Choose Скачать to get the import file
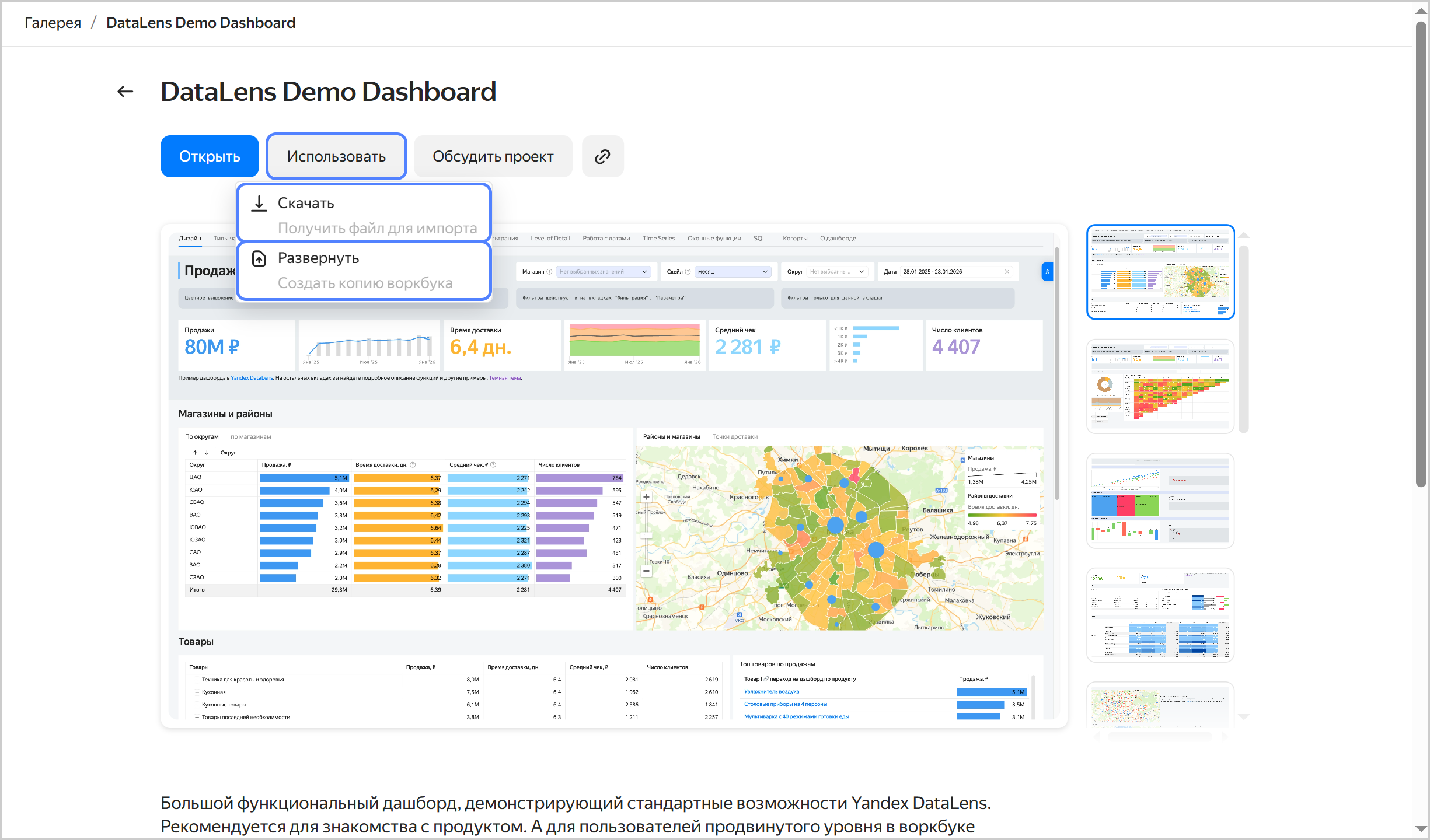 (x=364, y=215)
